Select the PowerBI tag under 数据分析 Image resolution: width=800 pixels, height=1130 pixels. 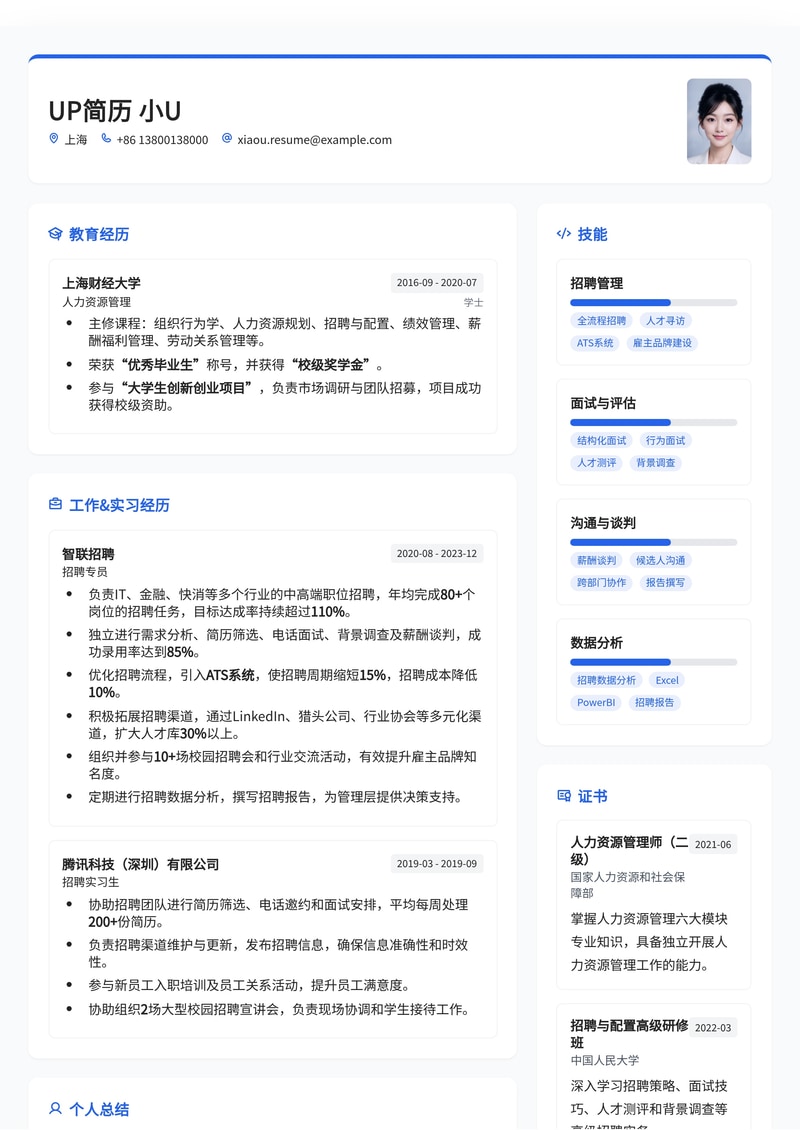tap(596, 702)
